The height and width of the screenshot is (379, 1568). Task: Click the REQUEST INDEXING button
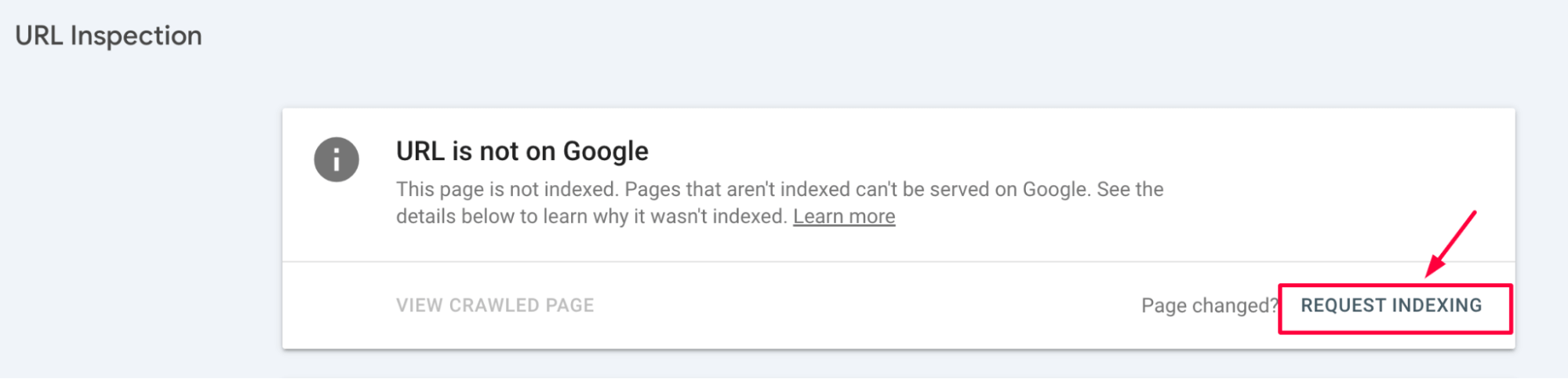pyautogui.click(x=1392, y=305)
